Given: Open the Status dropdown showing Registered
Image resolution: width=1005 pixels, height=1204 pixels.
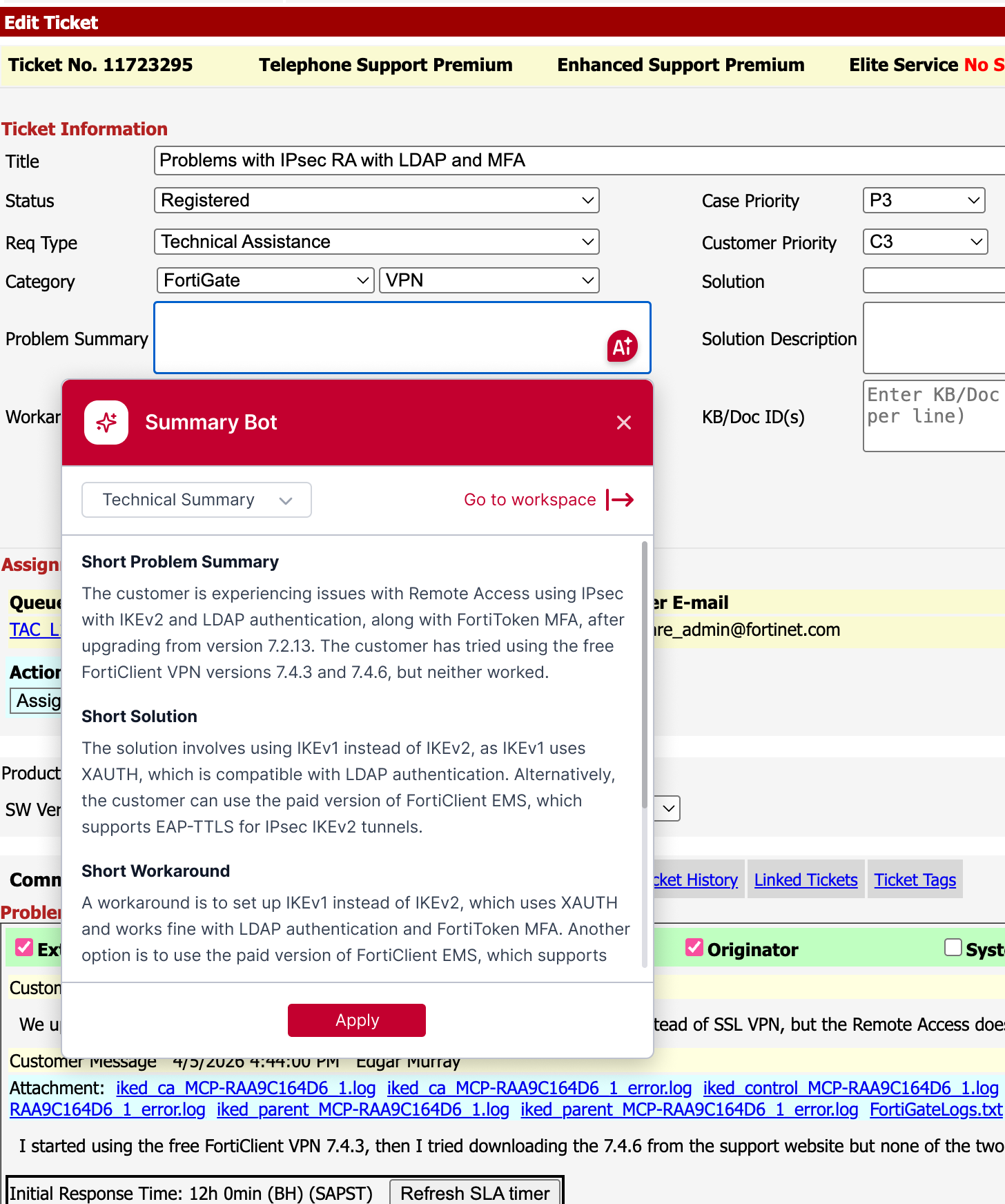Looking at the screenshot, I should pos(377,200).
